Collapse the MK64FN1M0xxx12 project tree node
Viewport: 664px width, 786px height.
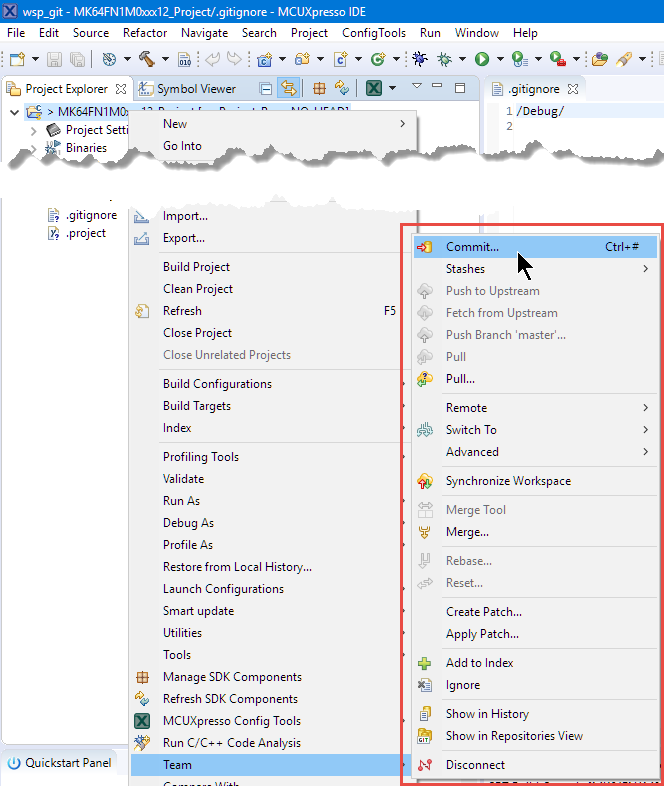click(14, 111)
